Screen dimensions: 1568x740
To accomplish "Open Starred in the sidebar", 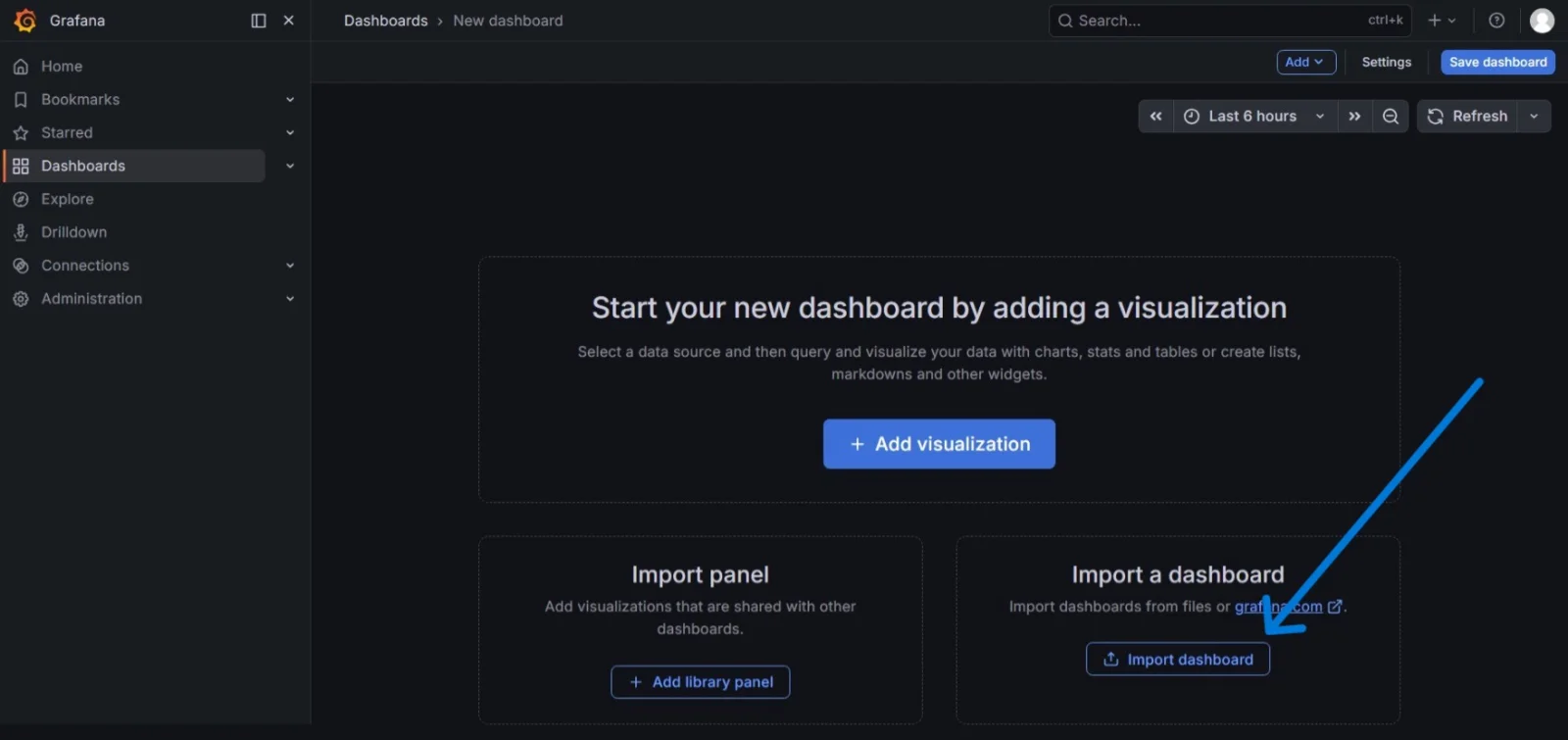I will [67, 133].
